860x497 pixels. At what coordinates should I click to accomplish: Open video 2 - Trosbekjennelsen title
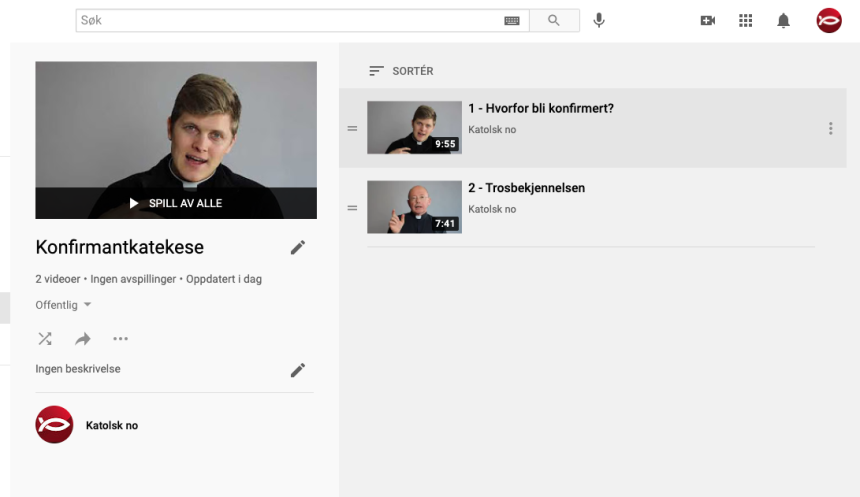[x=527, y=188]
